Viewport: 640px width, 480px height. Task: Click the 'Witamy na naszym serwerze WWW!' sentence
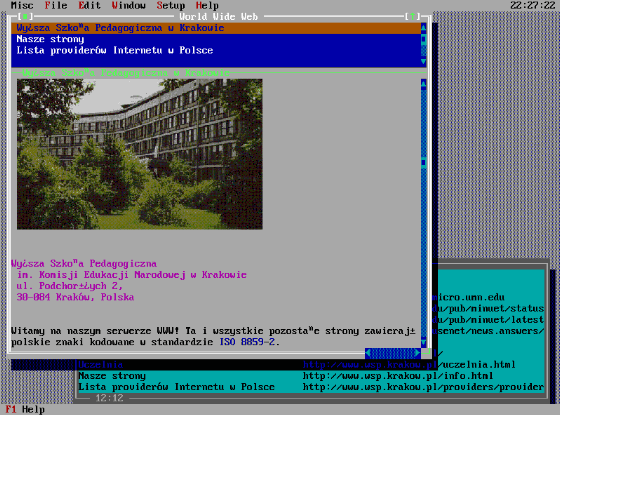(x=95, y=331)
